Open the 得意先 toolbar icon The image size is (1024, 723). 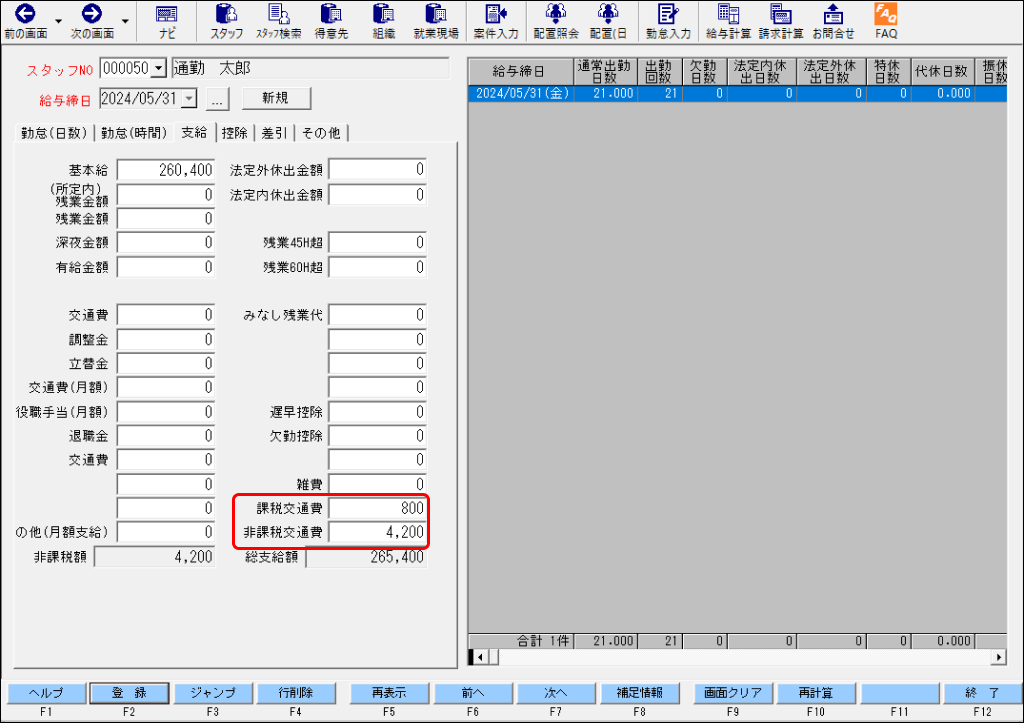(331, 21)
